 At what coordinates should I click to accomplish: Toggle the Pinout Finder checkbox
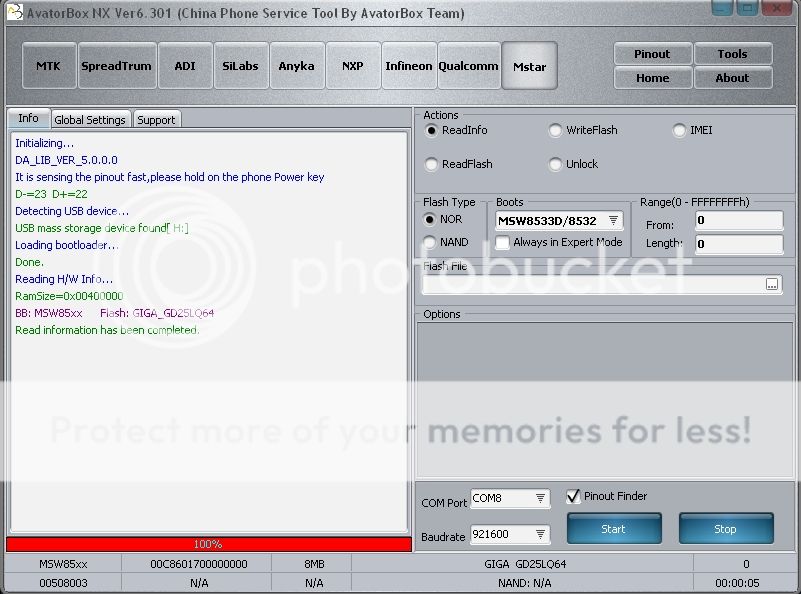point(574,496)
